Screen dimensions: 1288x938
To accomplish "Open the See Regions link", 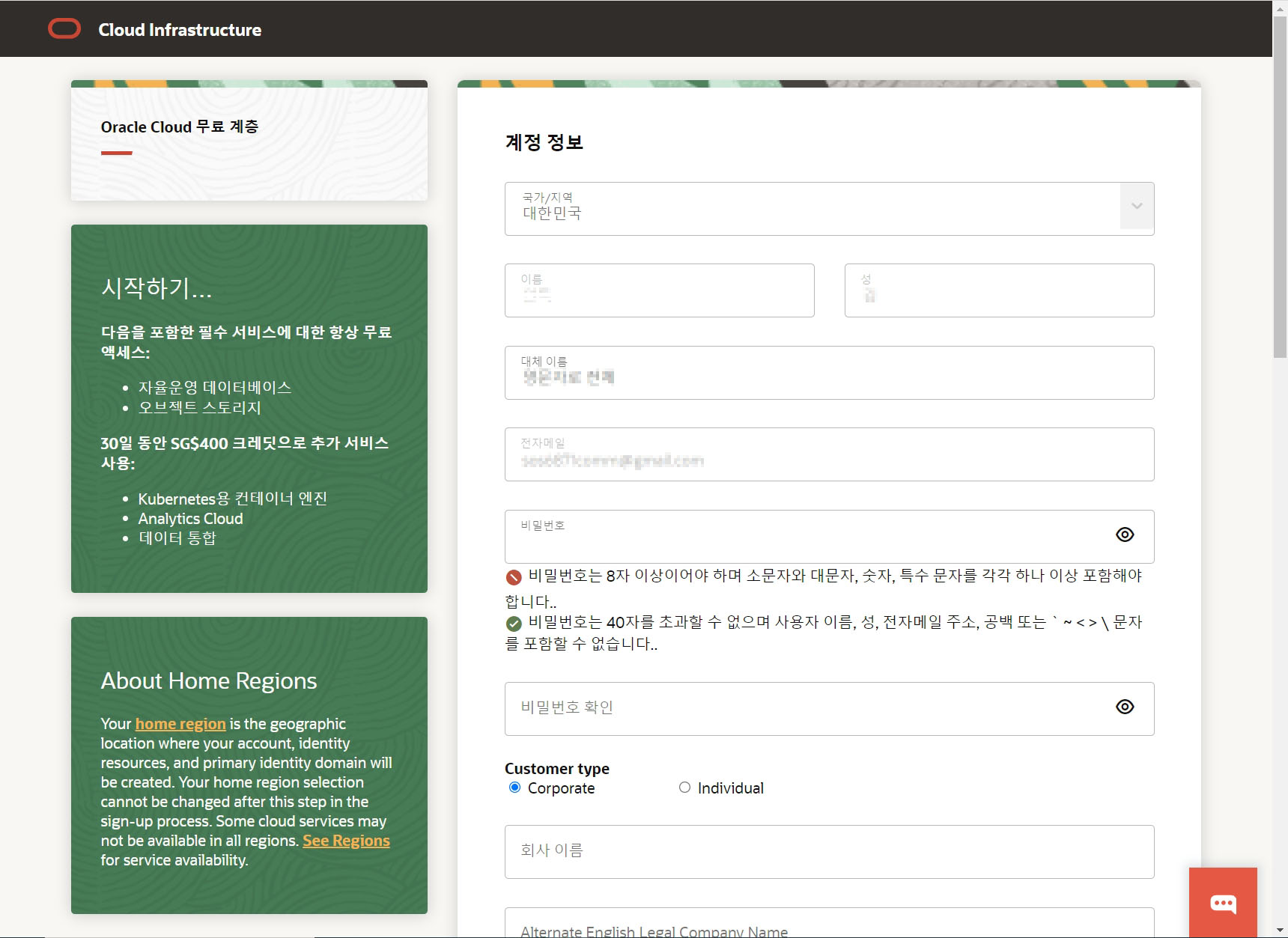I will click(346, 841).
